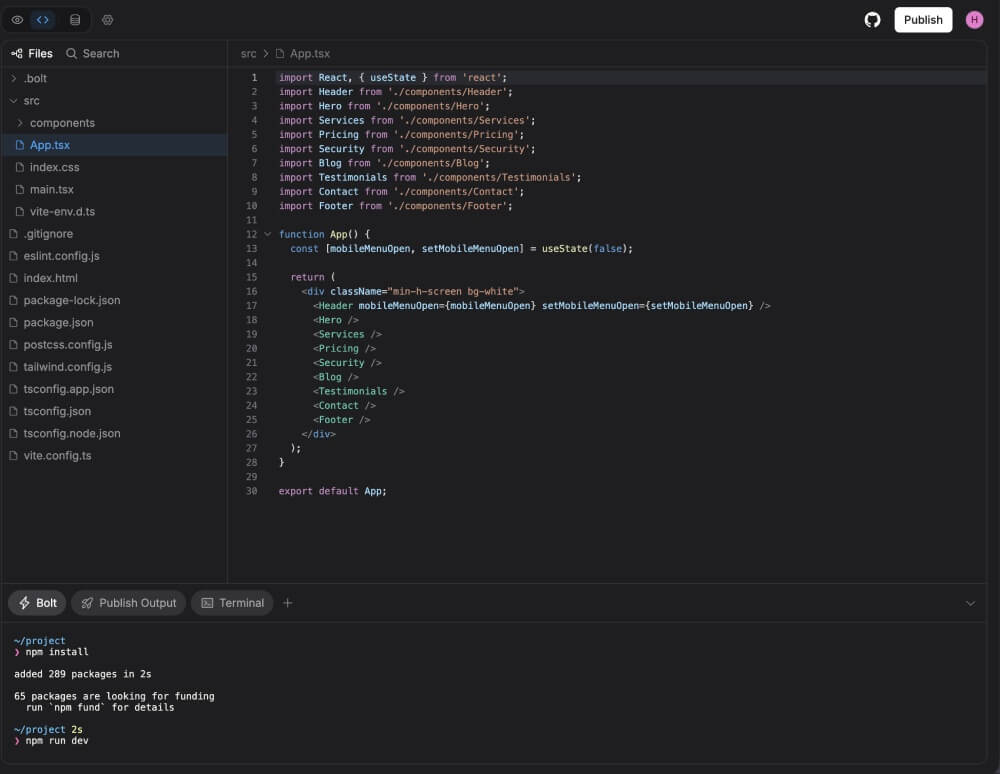The image size is (1000, 774).
Task: Open GitHub integration icon
Action: [872, 20]
